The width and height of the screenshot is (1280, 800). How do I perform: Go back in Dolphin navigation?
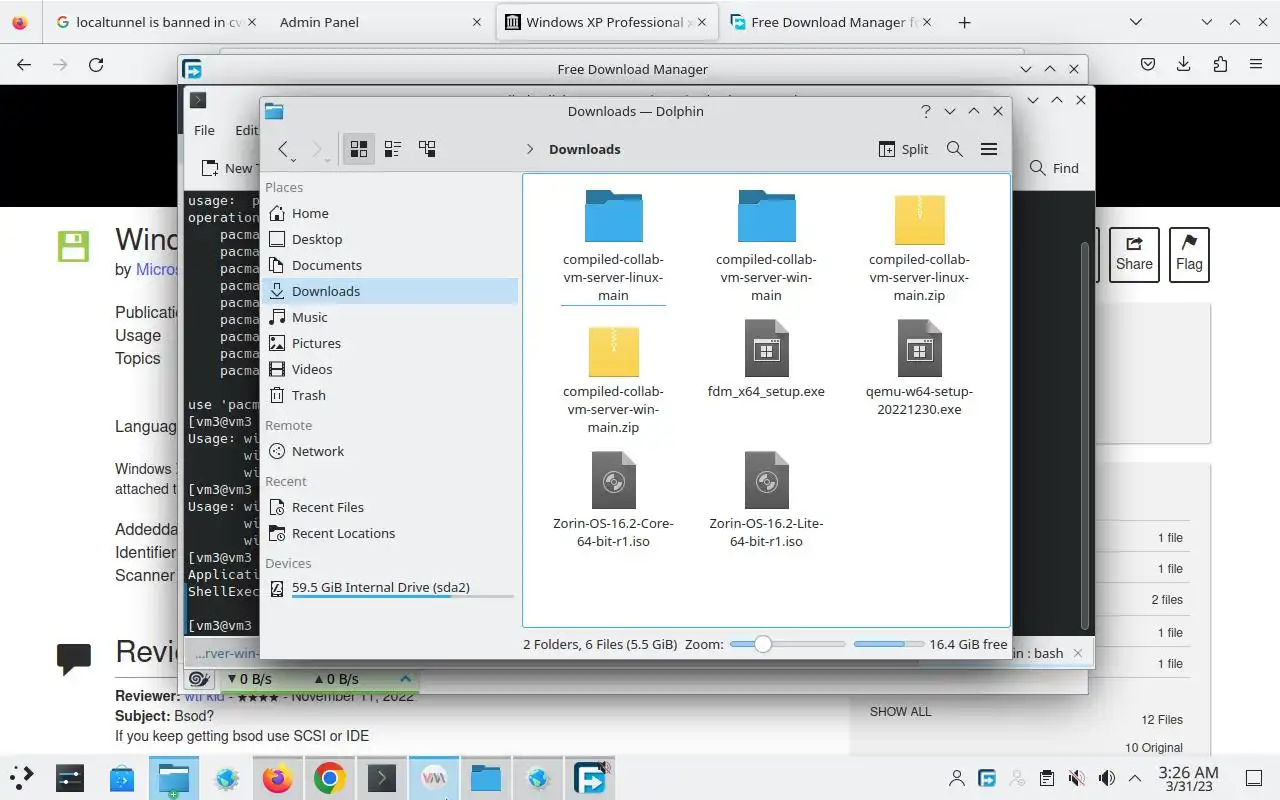(283, 149)
